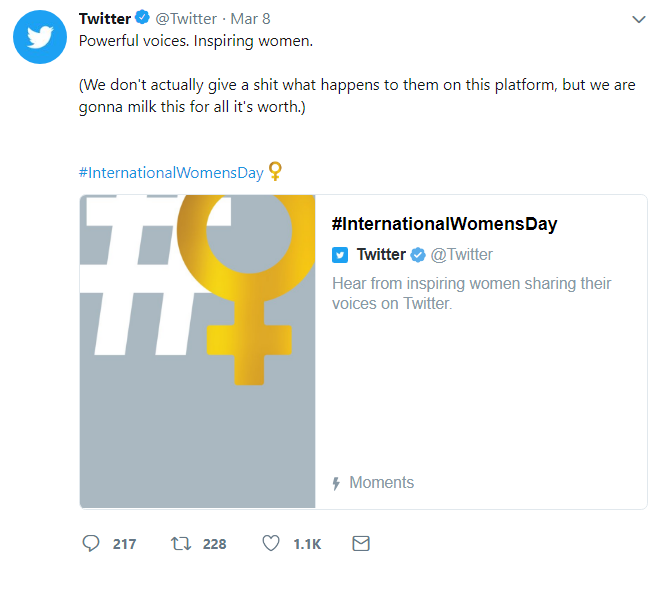Click the Twitter display name in header
660x595 pixels.
point(105,19)
